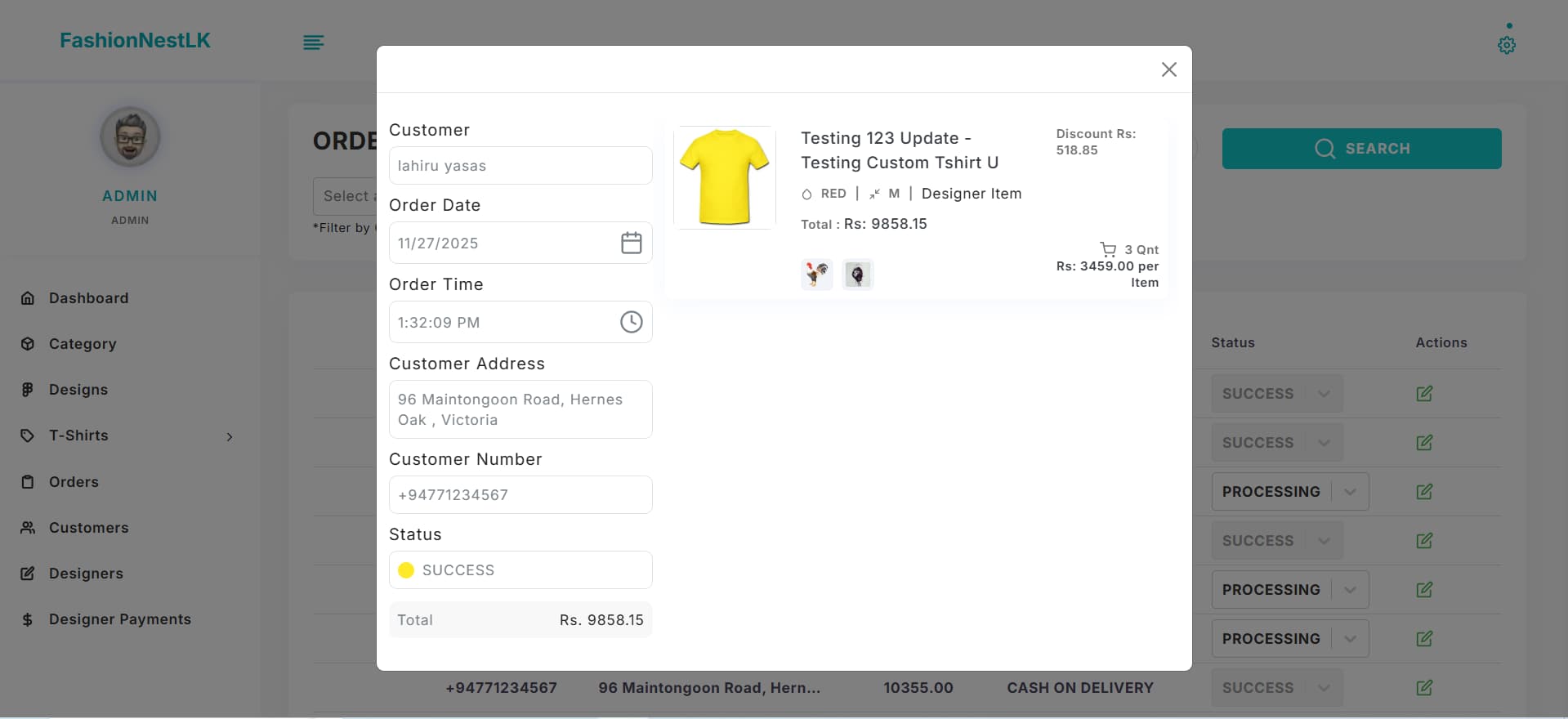Open Designs from the sidebar
1568x719 pixels.
78,390
